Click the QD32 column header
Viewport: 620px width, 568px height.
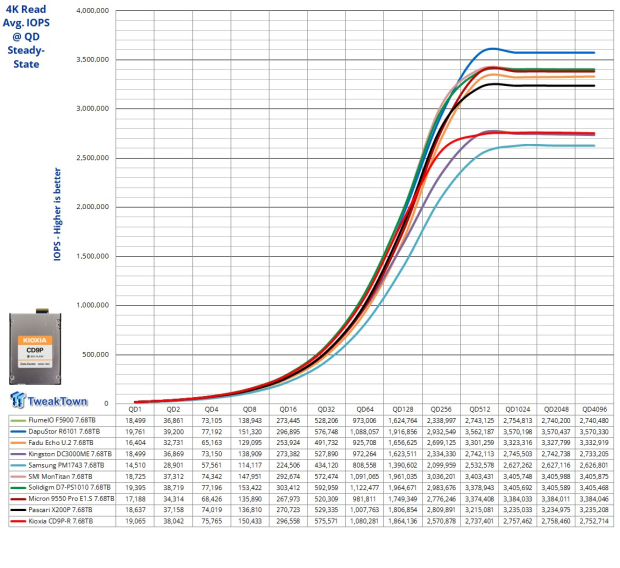pyautogui.click(x=326, y=409)
